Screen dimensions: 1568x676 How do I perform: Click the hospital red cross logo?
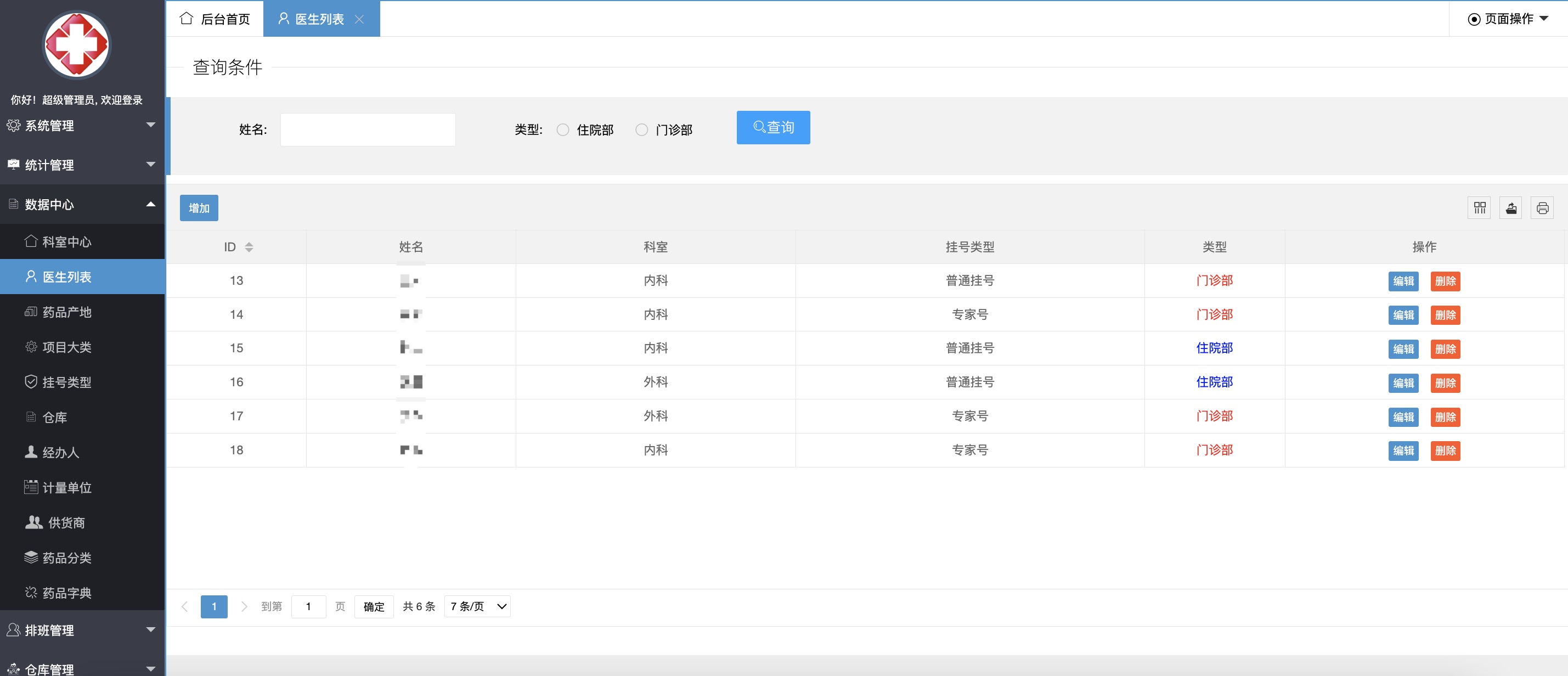[x=77, y=45]
